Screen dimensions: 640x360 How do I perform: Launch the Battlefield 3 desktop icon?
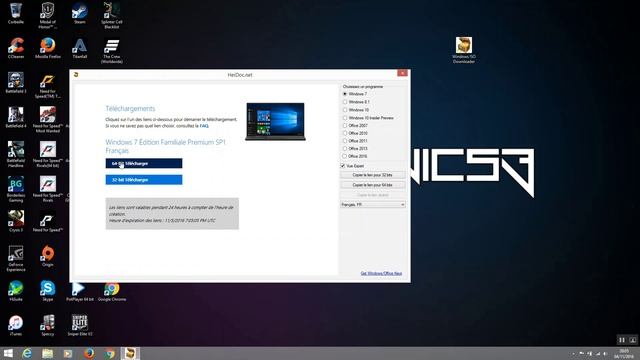[16, 83]
